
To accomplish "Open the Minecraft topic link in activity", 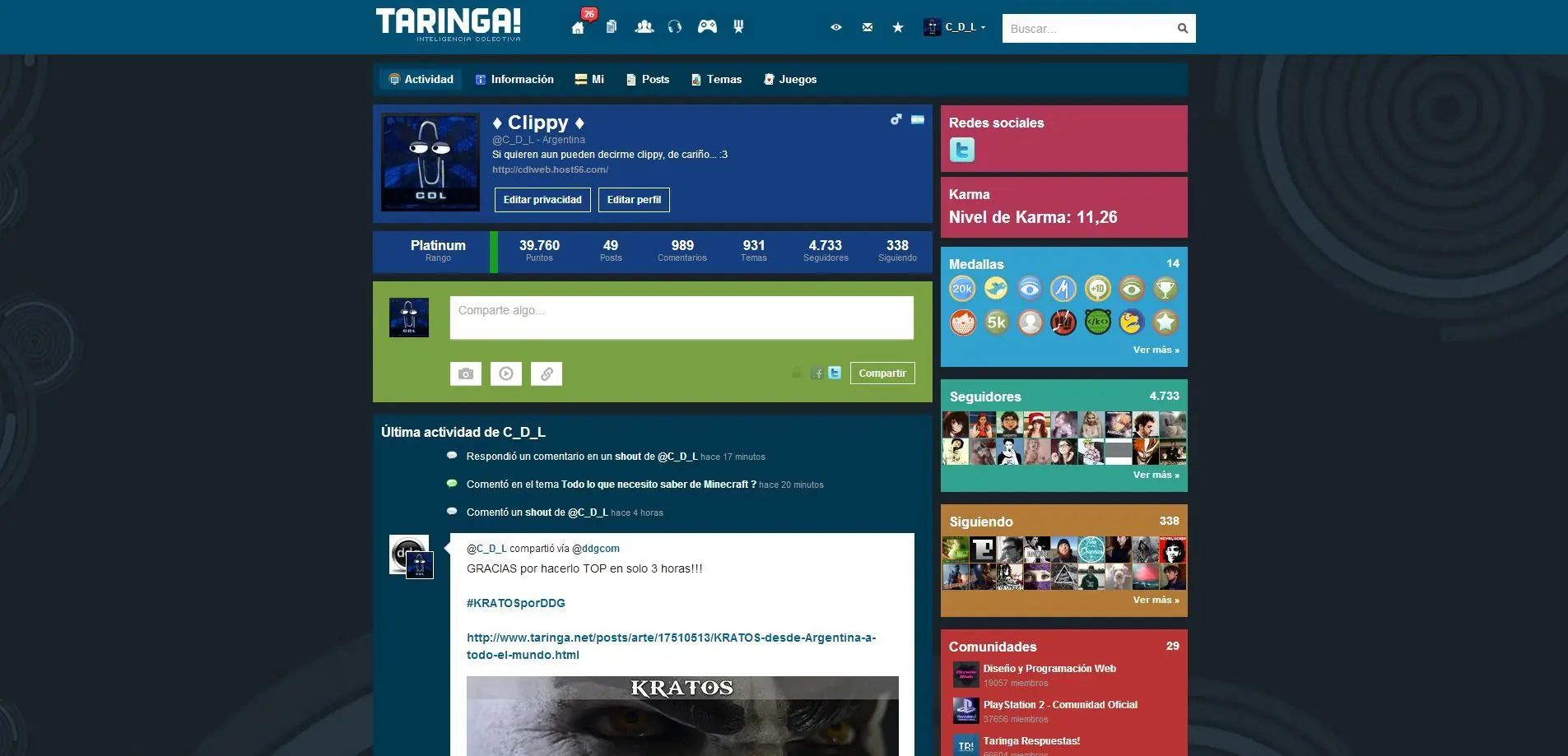I will 658,485.
